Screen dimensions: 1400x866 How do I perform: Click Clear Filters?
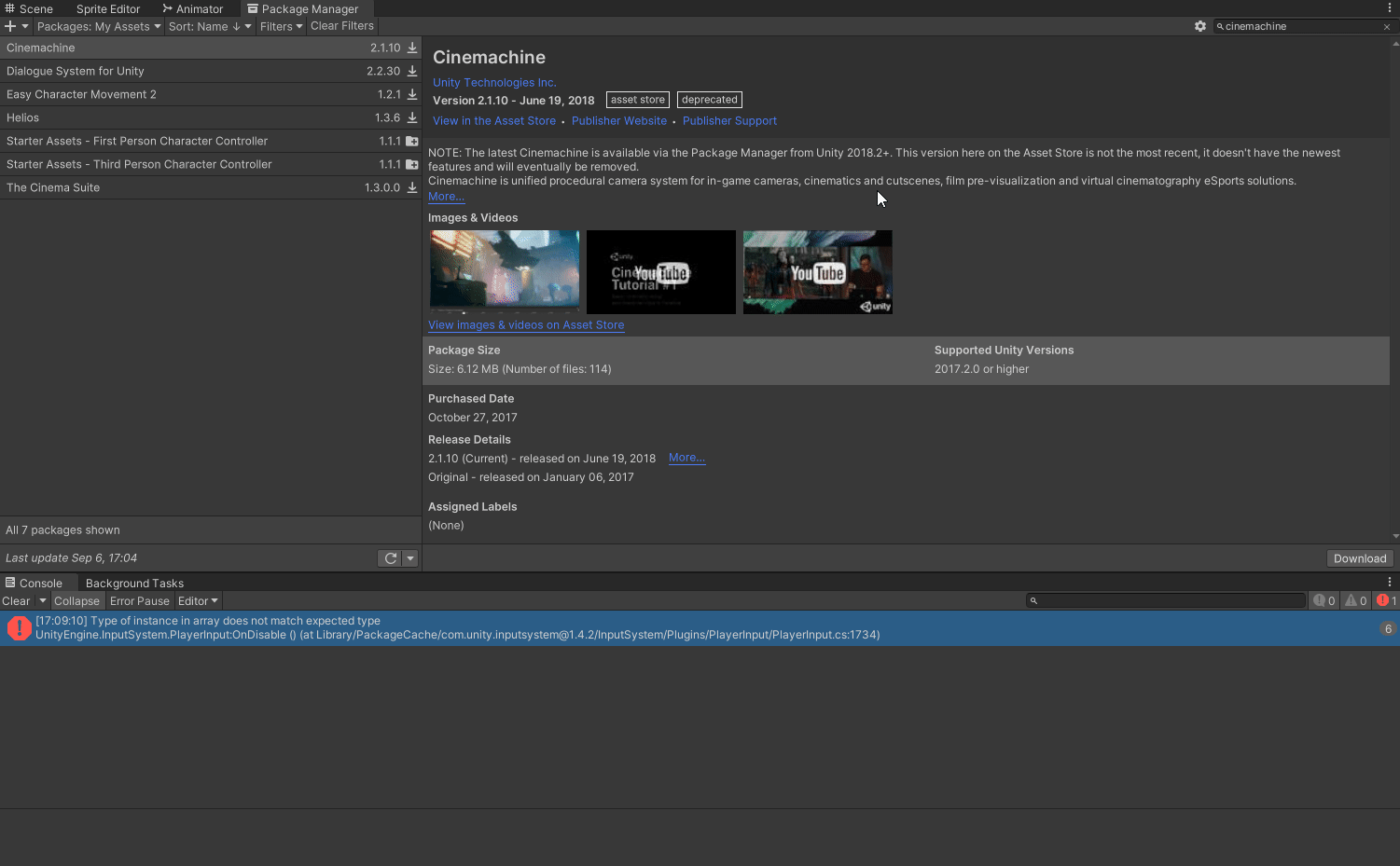(342, 26)
